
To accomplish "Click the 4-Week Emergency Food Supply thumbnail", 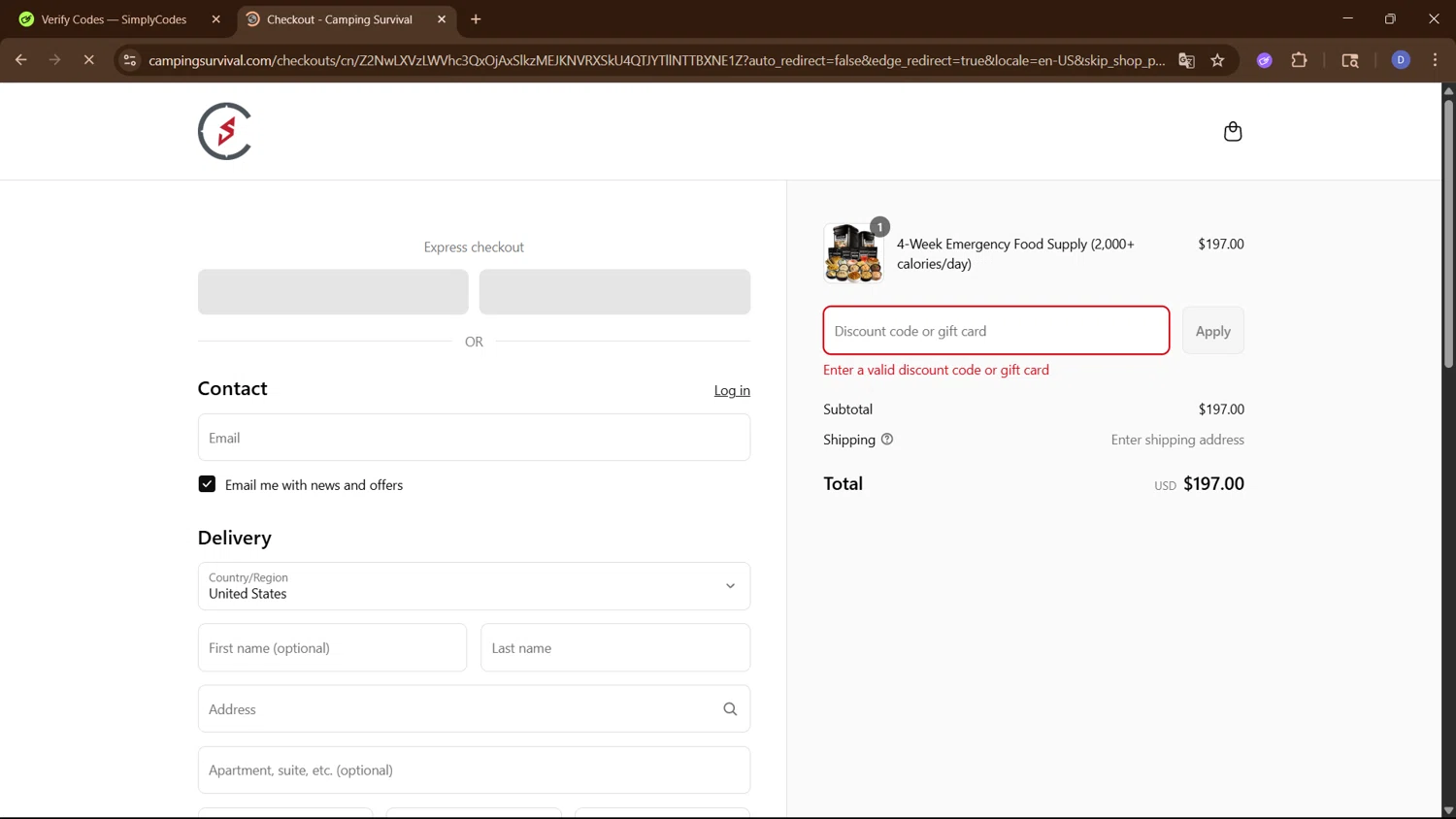I will click(853, 253).
